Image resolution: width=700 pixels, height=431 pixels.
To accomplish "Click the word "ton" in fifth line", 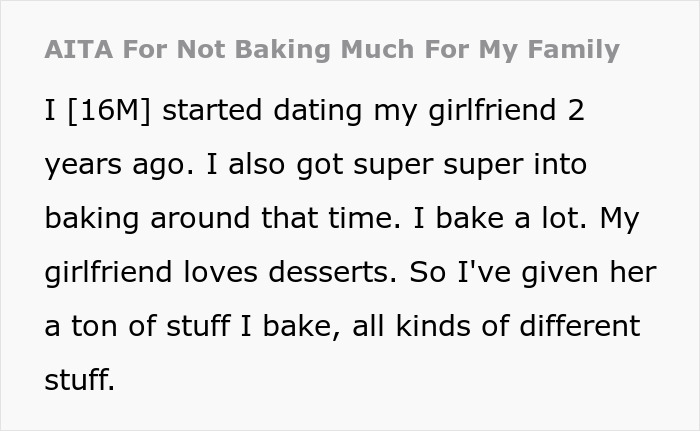I will [x=94, y=326].
